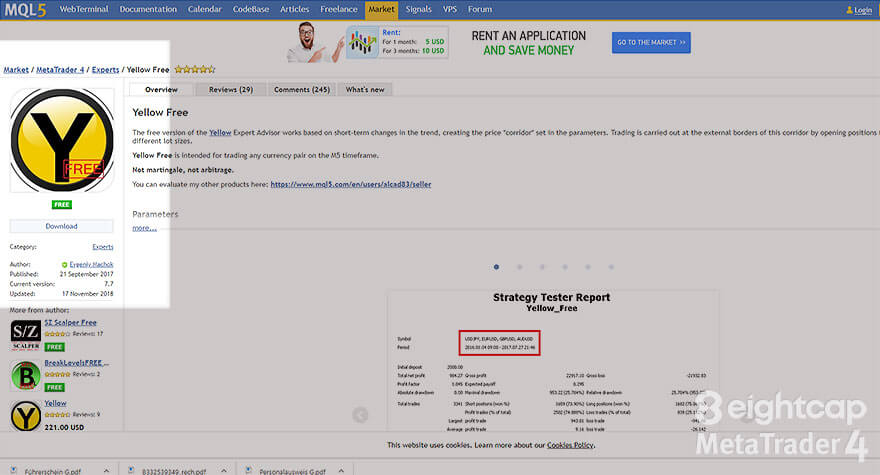Image resolution: width=880 pixels, height=475 pixels.
Task: Open the Experts category link
Action: point(103,247)
